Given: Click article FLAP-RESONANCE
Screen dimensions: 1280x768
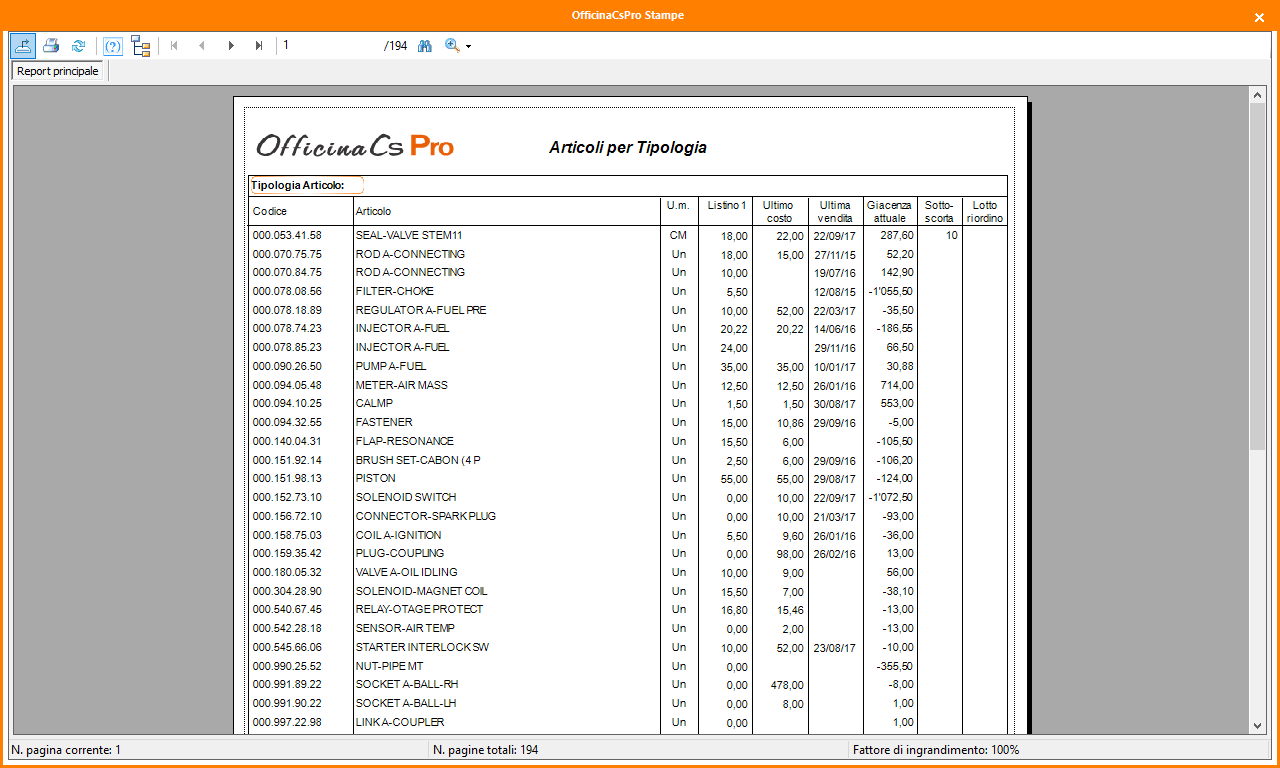Looking at the screenshot, I should (x=405, y=441).
